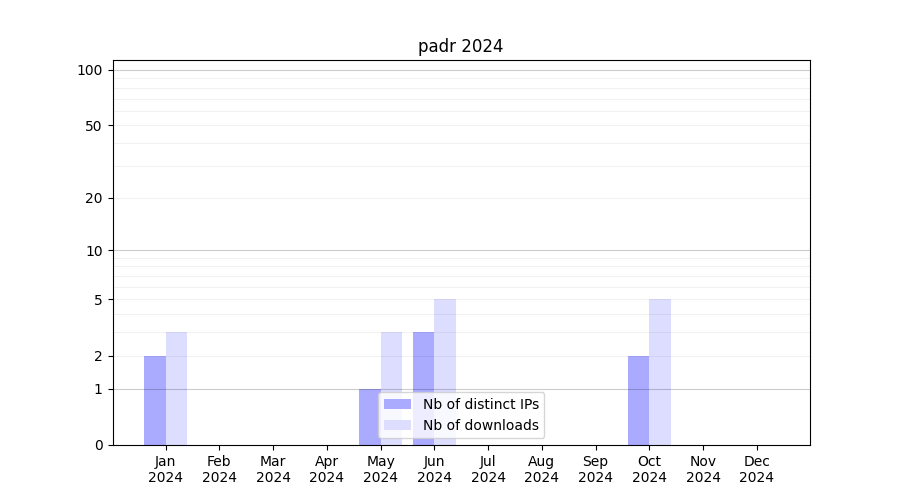The width and height of the screenshot is (900, 500).
Task: Click the 'Apr 2024' x-axis label
Action: click(x=327, y=469)
